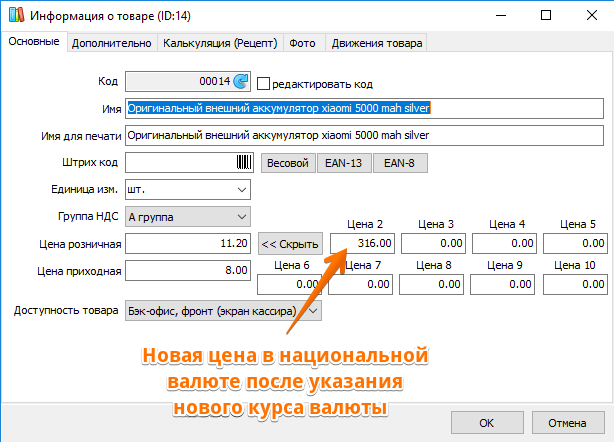
Task: Click the Отмена button
Action: 568,423
